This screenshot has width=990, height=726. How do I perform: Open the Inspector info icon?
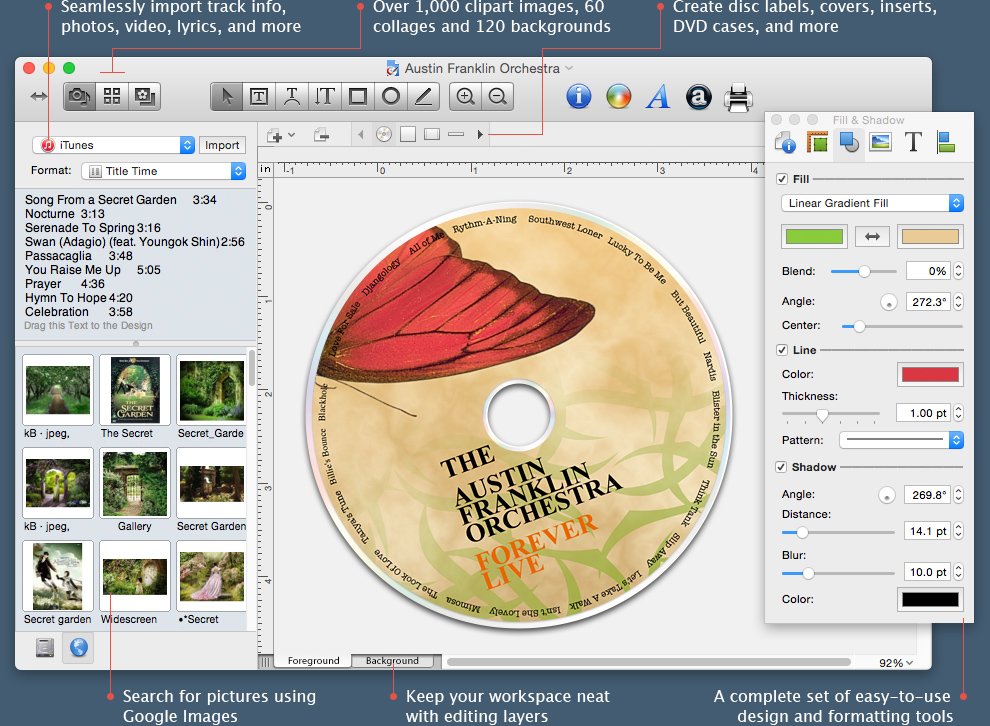[x=578, y=97]
